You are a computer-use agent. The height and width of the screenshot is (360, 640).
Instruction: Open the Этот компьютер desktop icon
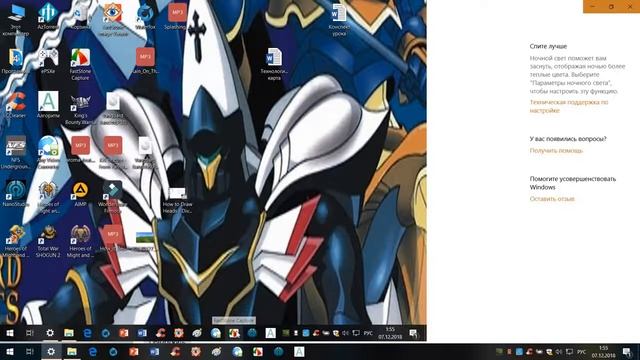[x=16, y=18]
